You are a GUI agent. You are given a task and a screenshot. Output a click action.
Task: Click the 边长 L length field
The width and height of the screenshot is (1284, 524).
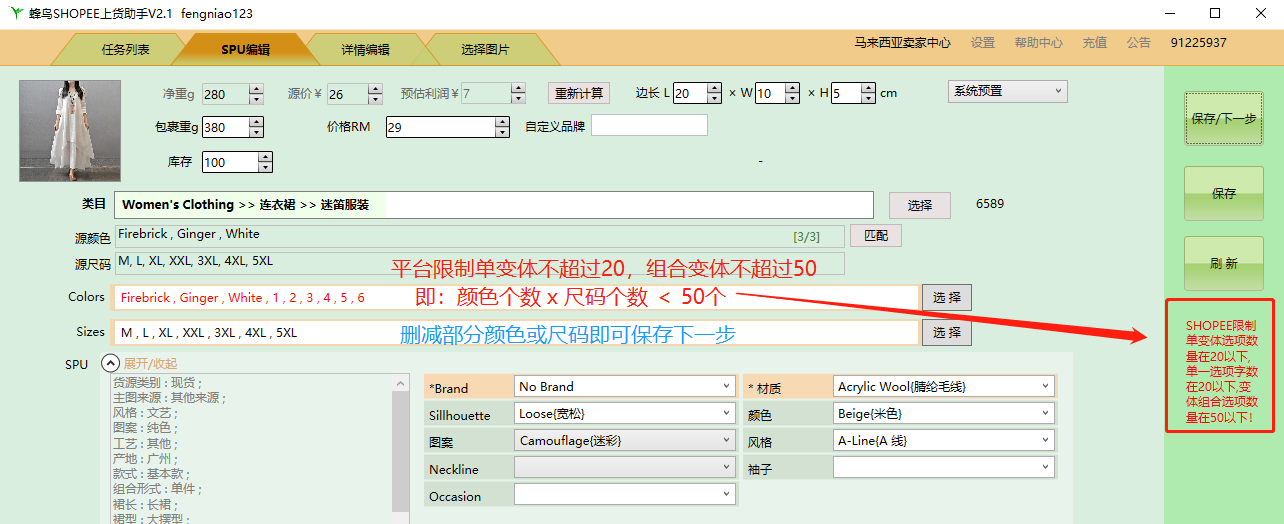pos(697,93)
